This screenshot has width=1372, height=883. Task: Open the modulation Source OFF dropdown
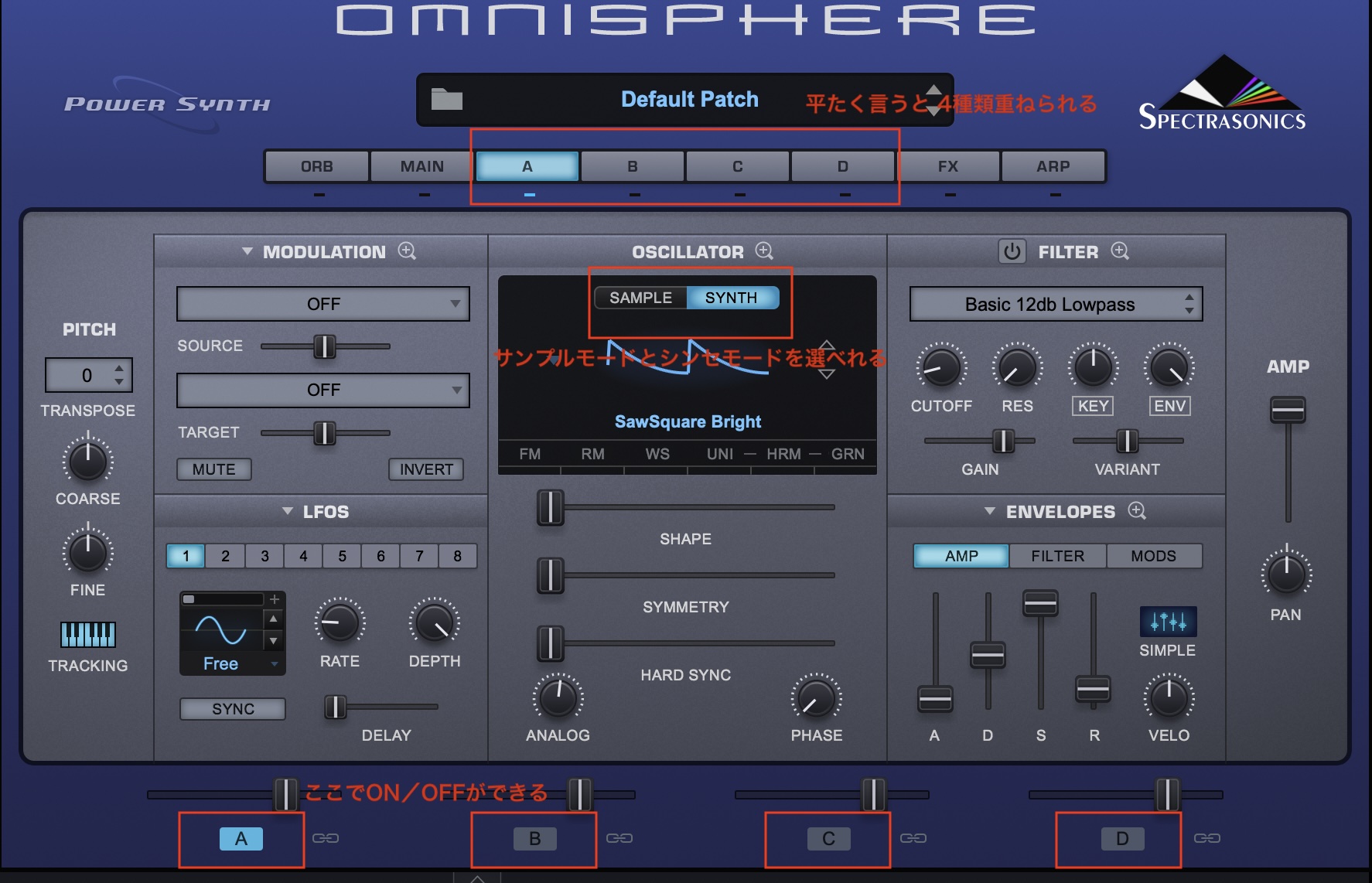[x=323, y=304]
